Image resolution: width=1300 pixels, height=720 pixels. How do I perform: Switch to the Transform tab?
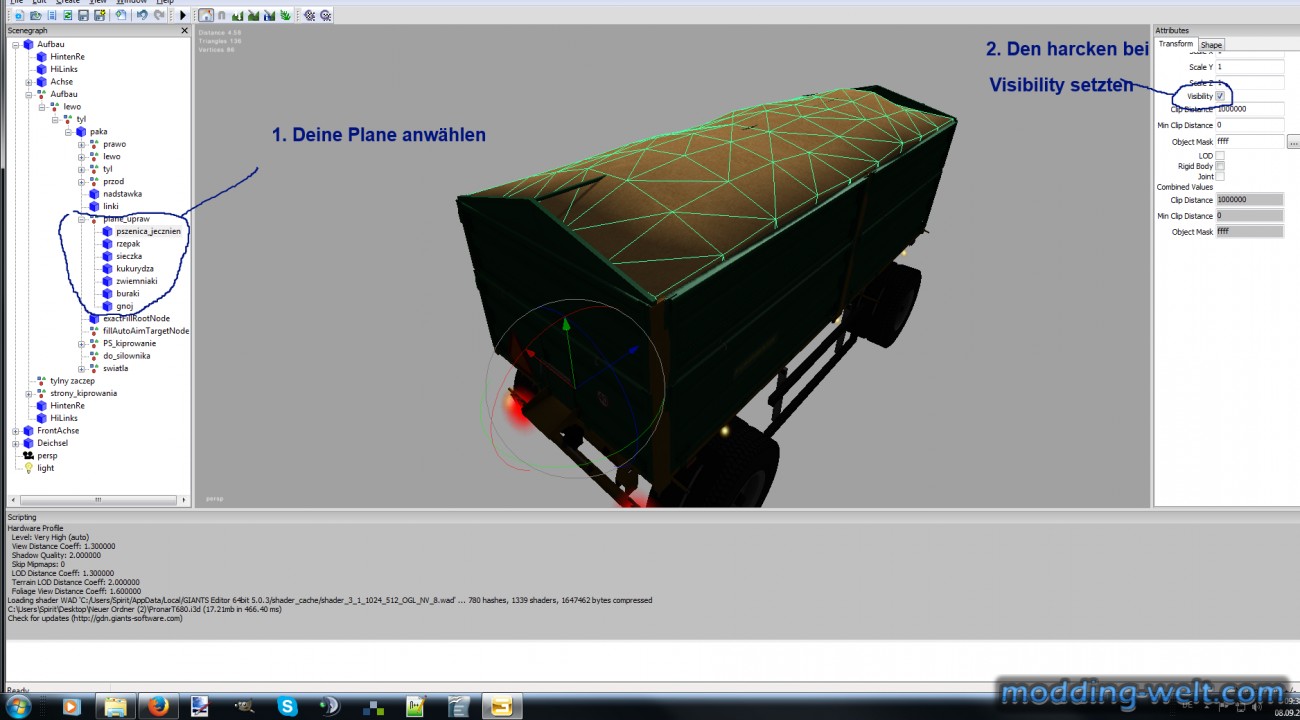1176,44
